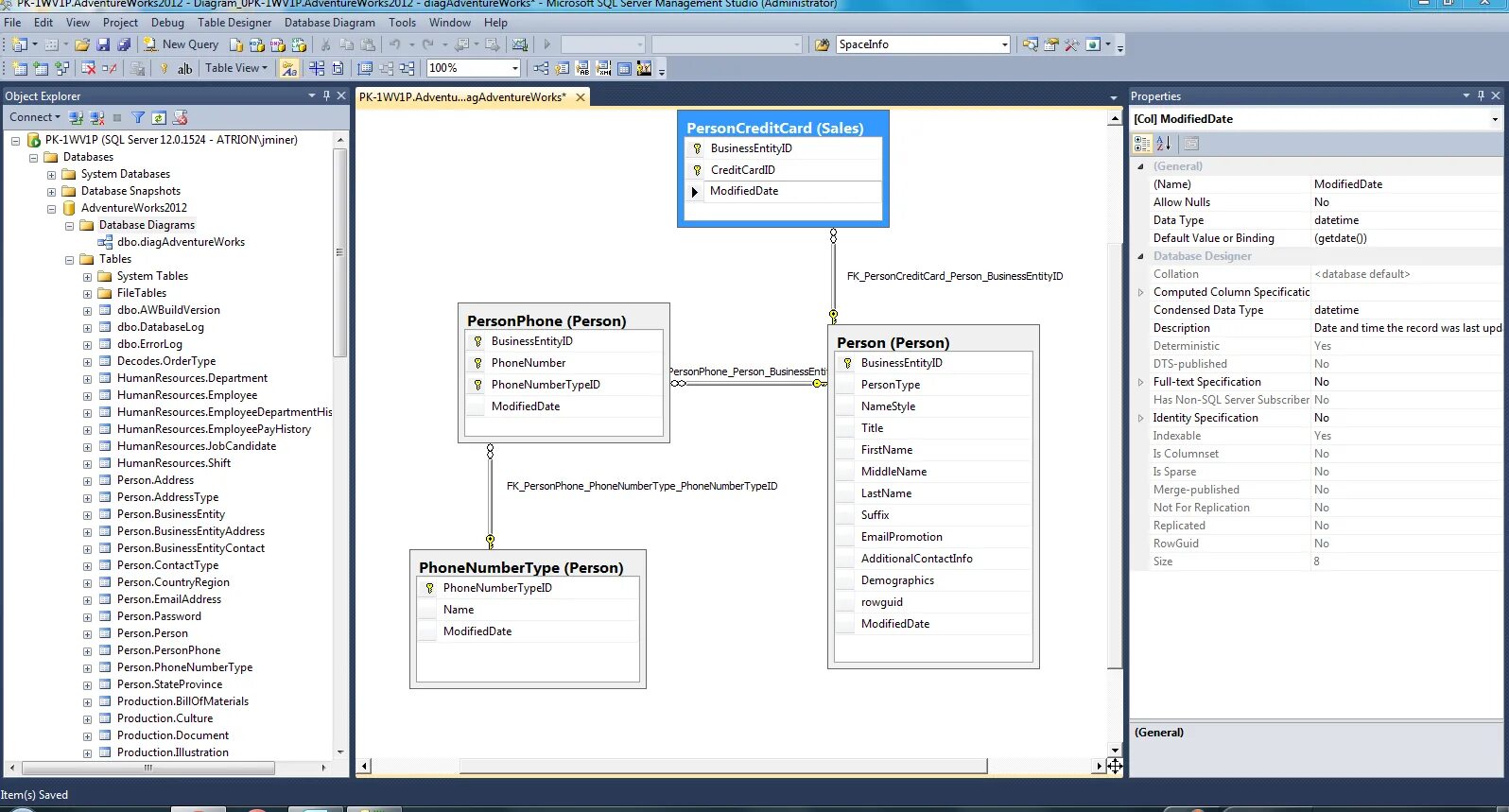The image size is (1509, 812).
Task: Select HumanResources.Employee table in tree
Action: coord(187,395)
